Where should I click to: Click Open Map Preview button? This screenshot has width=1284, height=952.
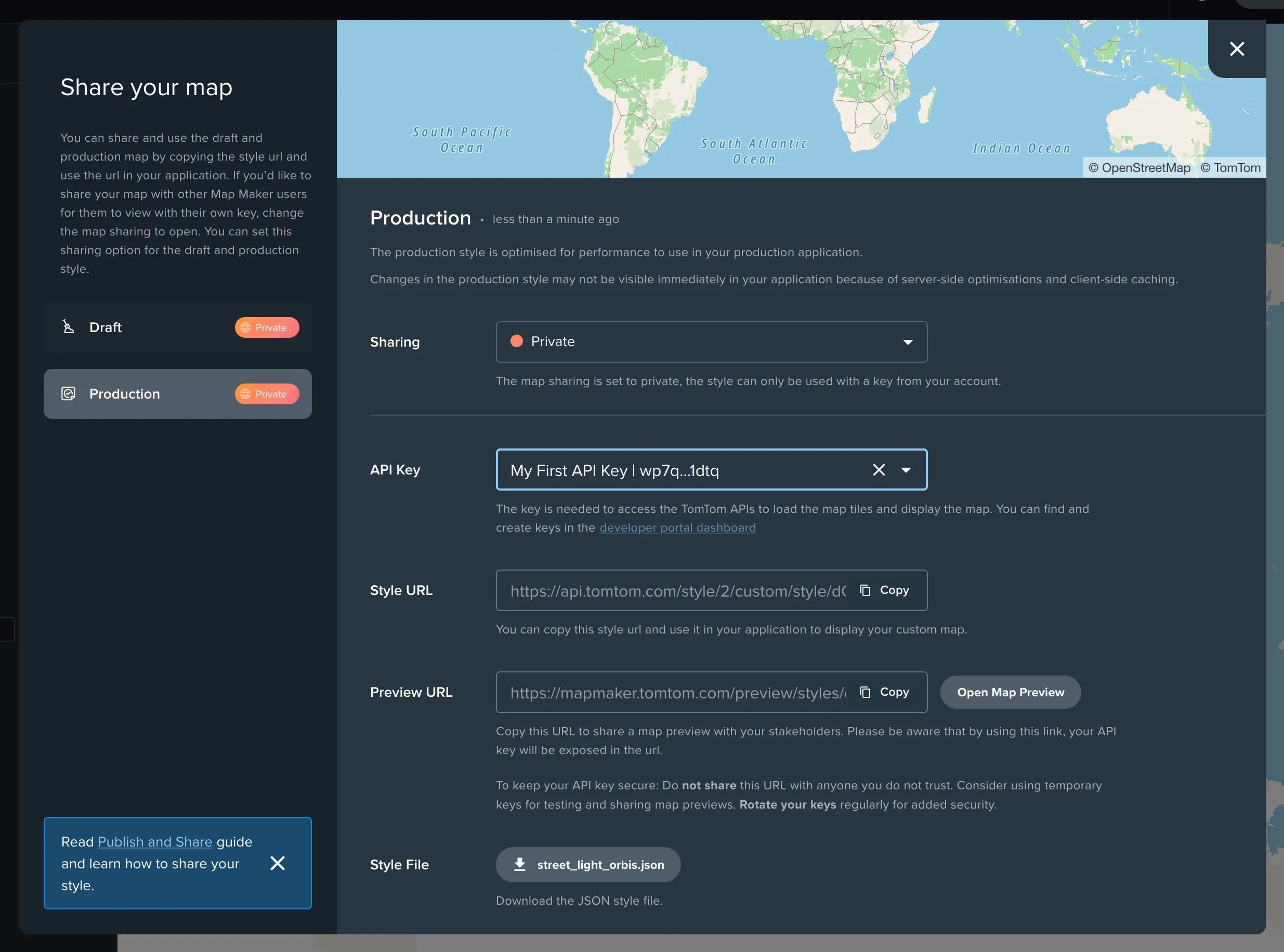point(1010,692)
